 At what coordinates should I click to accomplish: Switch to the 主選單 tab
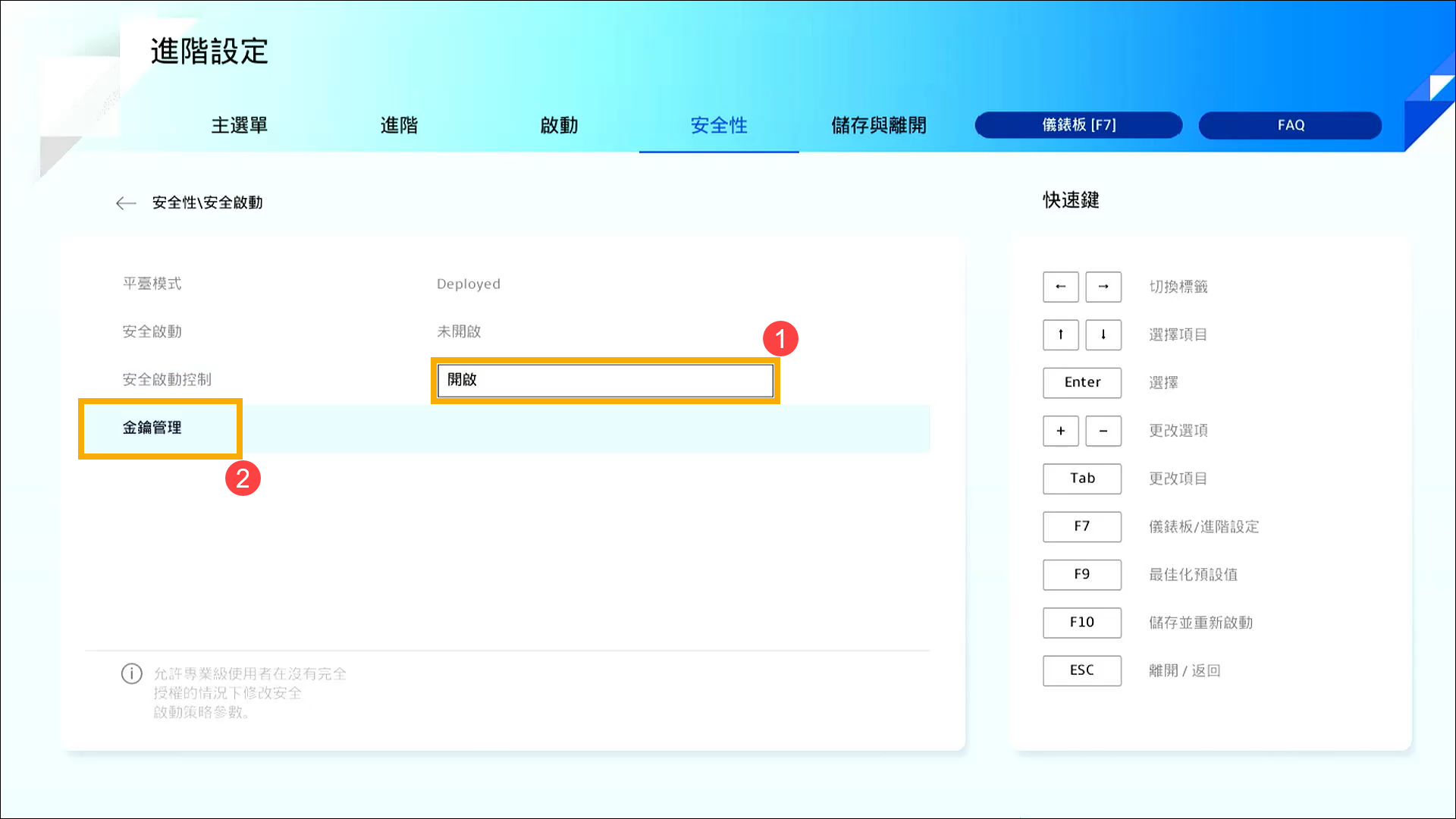[239, 125]
